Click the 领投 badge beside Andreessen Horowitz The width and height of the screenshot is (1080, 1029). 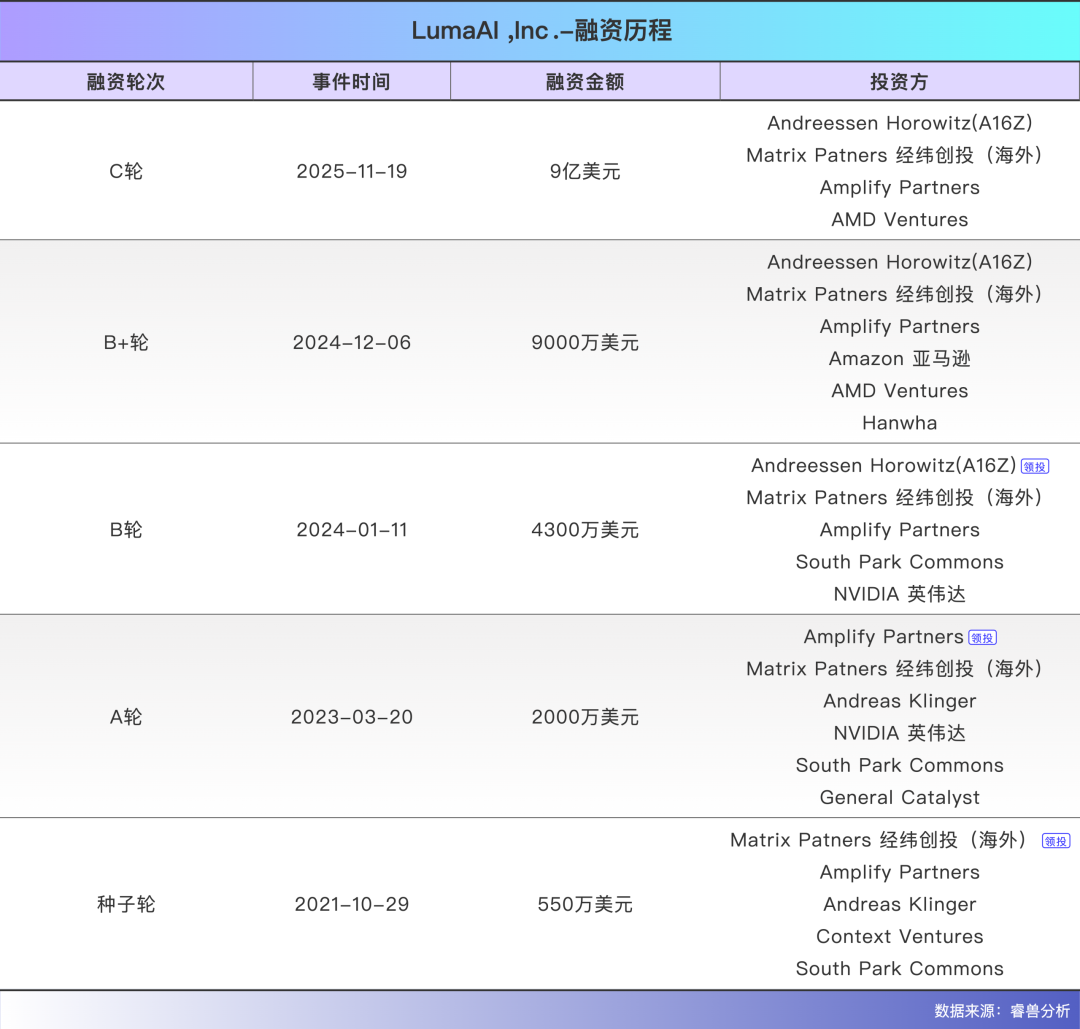click(x=1035, y=466)
